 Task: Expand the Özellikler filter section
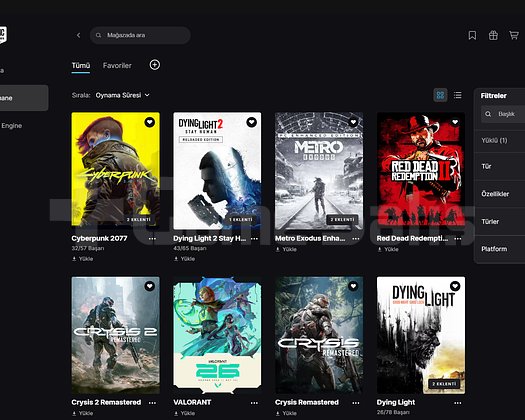point(500,194)
